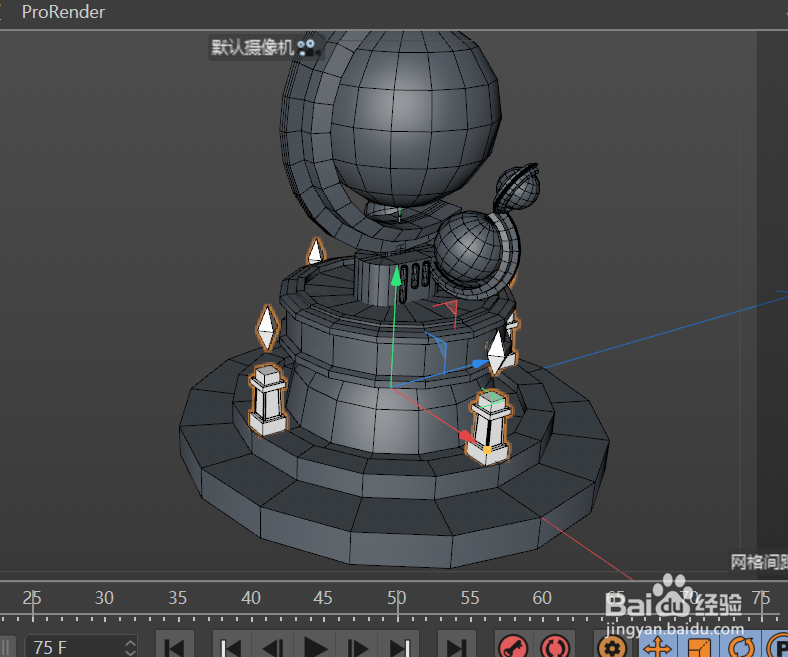Toggle scale keyframing icon
Image resolution: width=788 pixels, height=657 pixels.
[x=700, y=646]
